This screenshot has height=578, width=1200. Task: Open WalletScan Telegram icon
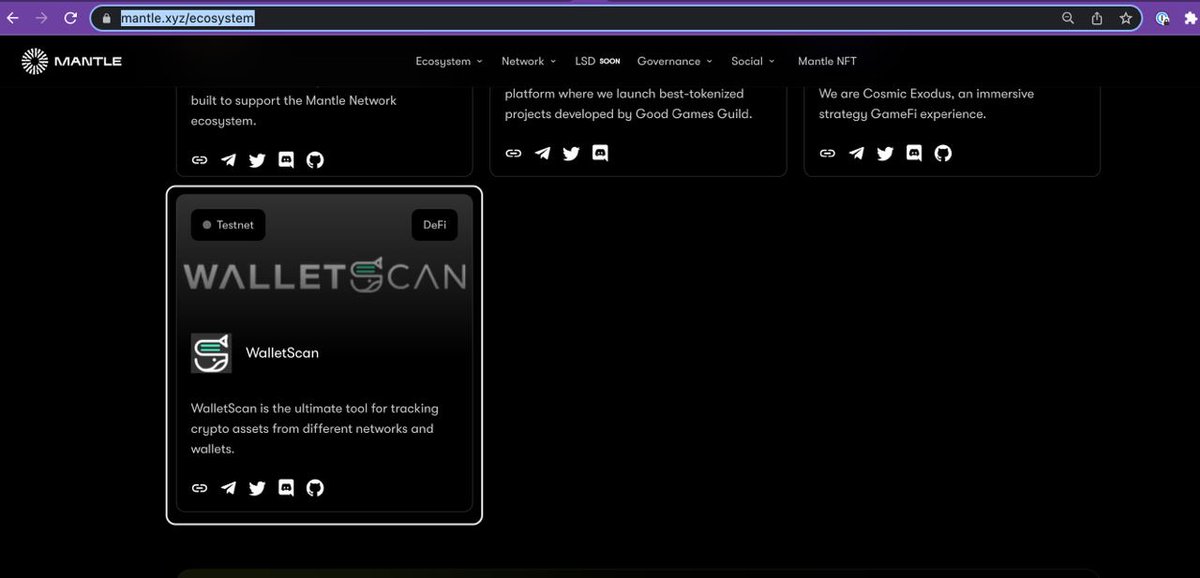(x=228, y=488)
